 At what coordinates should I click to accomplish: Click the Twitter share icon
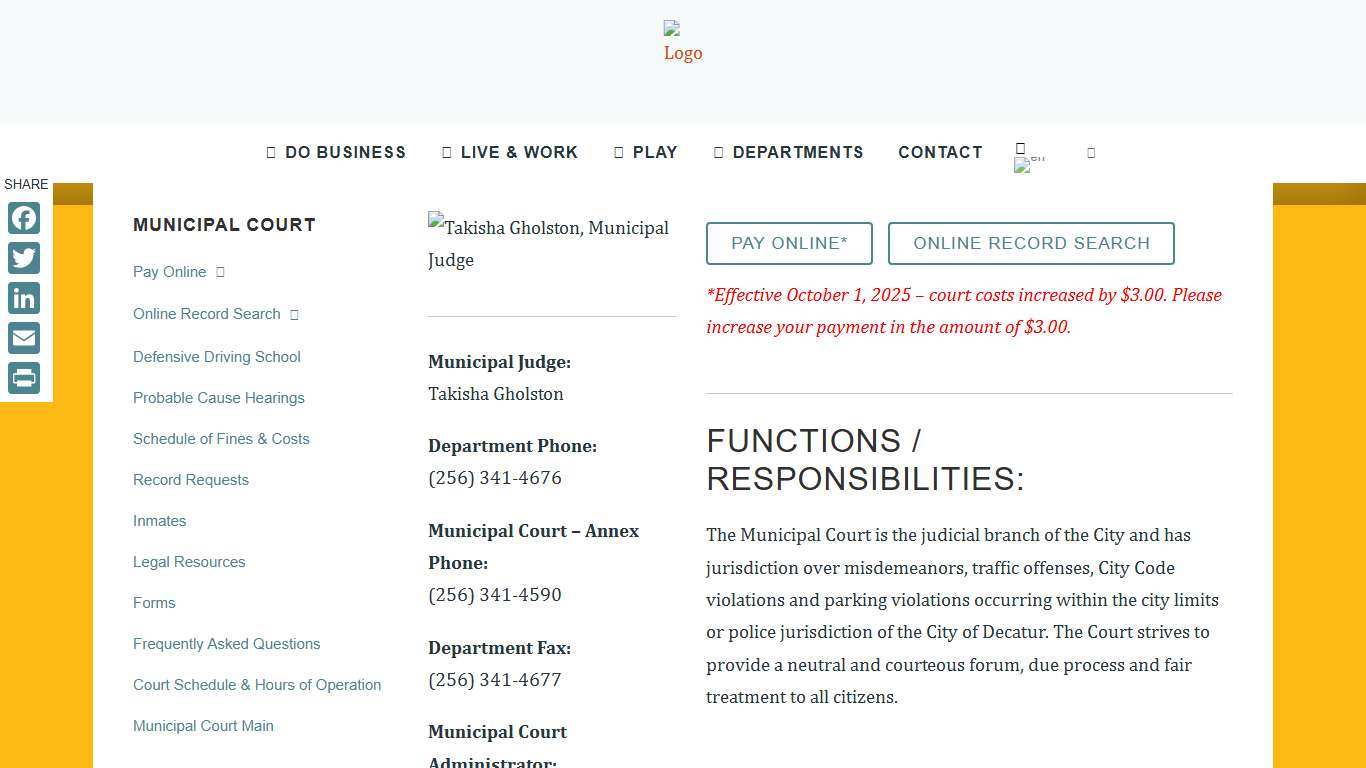click(x=24, y=258)
